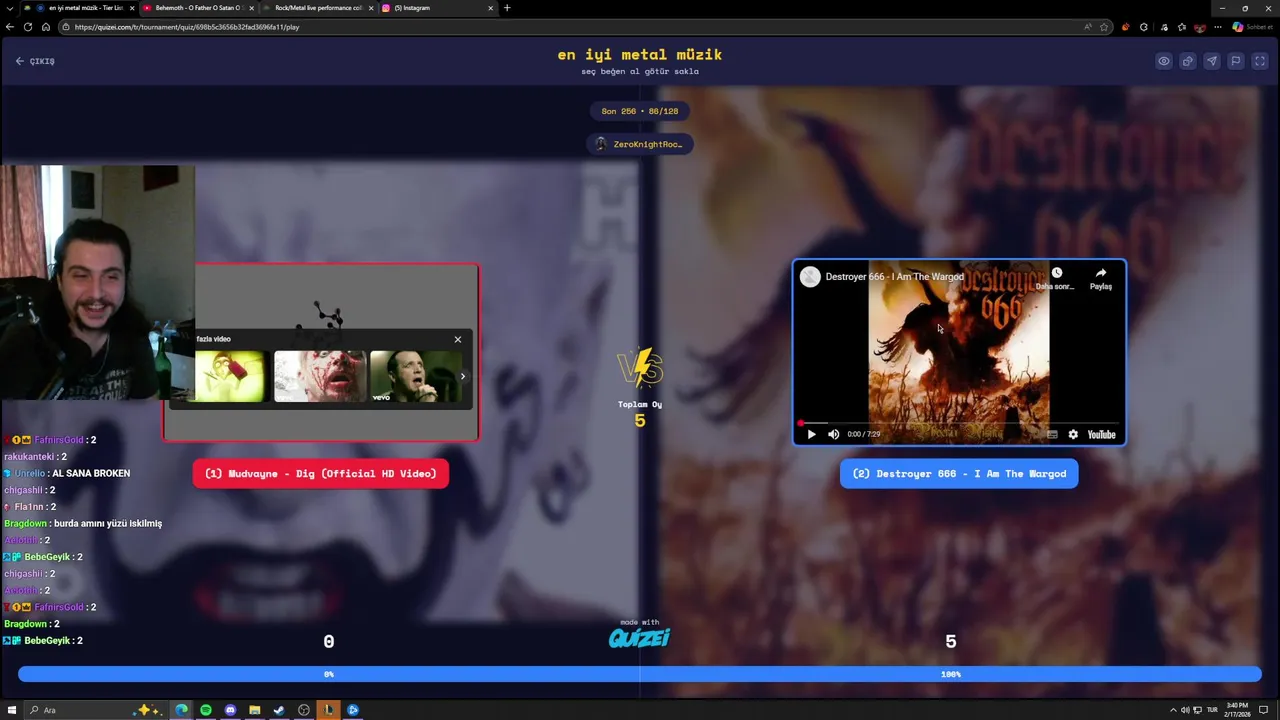Image resolution: width=1280 pixels, height=720 pixels.
Task: Expand more videos with right arrow
Action: (x=462, y=376)
